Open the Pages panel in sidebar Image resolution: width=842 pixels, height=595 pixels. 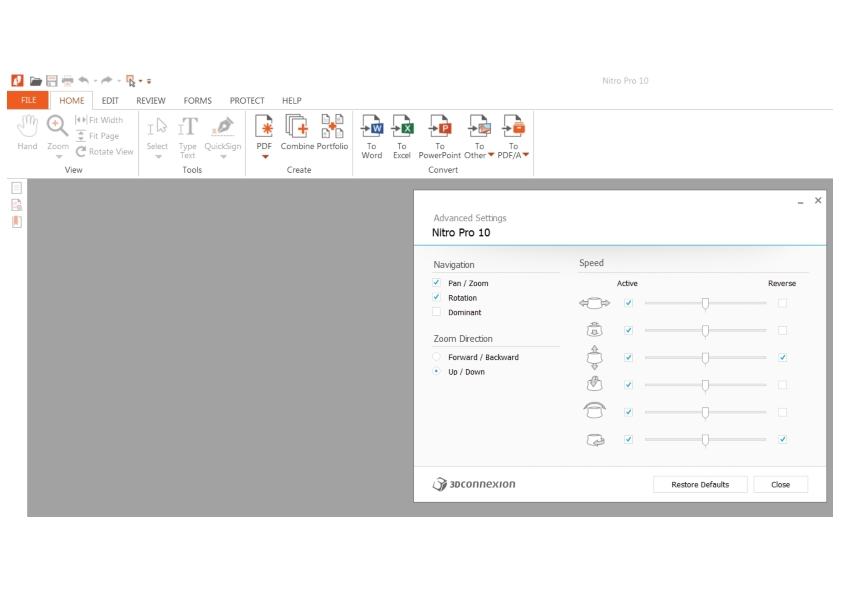[17, 187]
